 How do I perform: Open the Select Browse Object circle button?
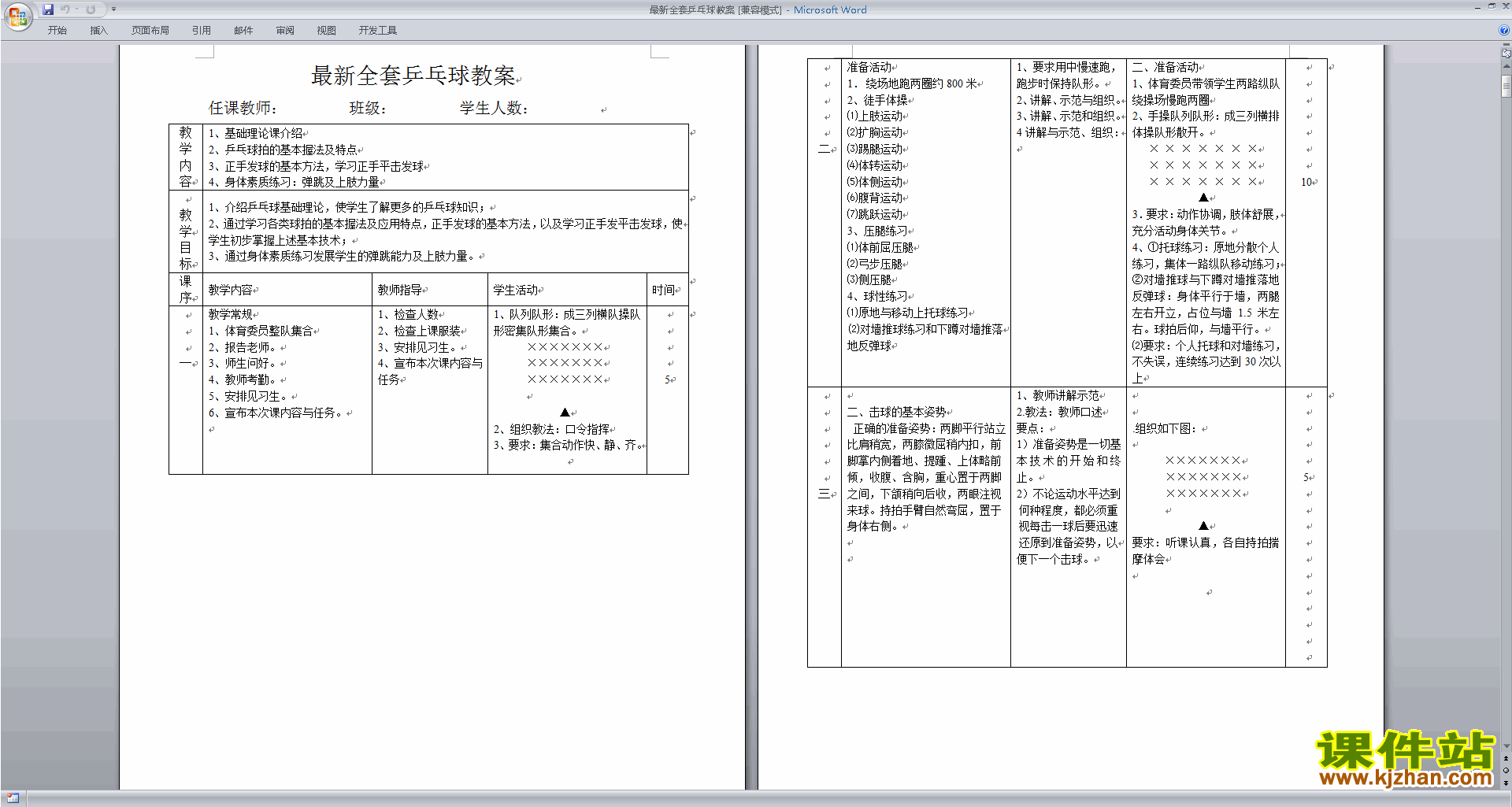coord(1506,771)
